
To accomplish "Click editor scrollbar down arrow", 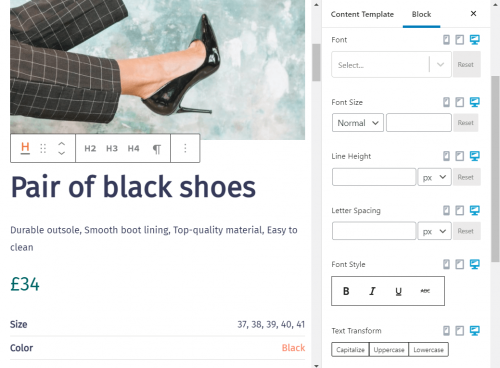I will coord(316,365).
